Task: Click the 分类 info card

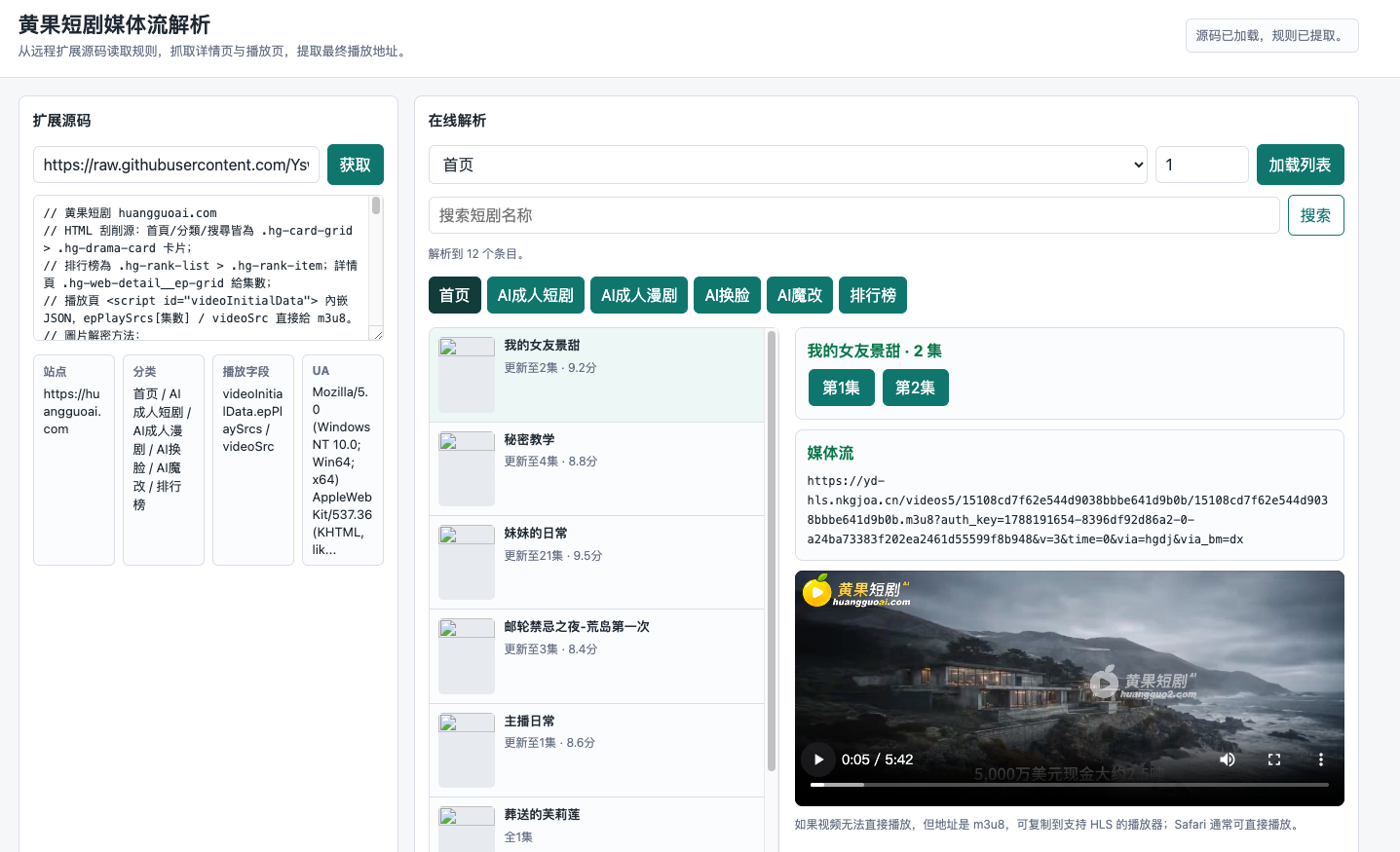Action: pos(164,460)
